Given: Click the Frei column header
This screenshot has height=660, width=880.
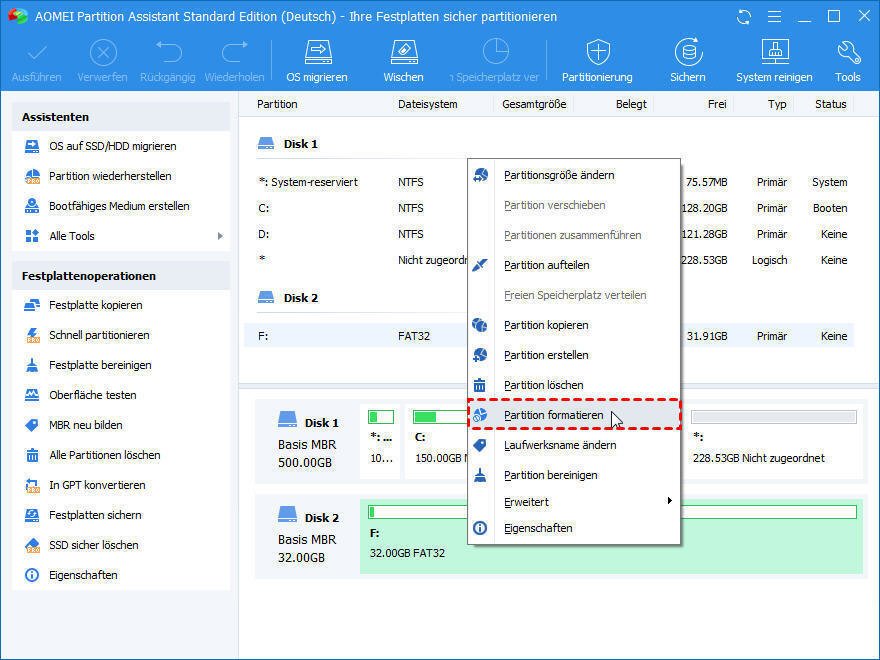Looking at the screenshot, I should pyautogui.click(x=717, y=104).
